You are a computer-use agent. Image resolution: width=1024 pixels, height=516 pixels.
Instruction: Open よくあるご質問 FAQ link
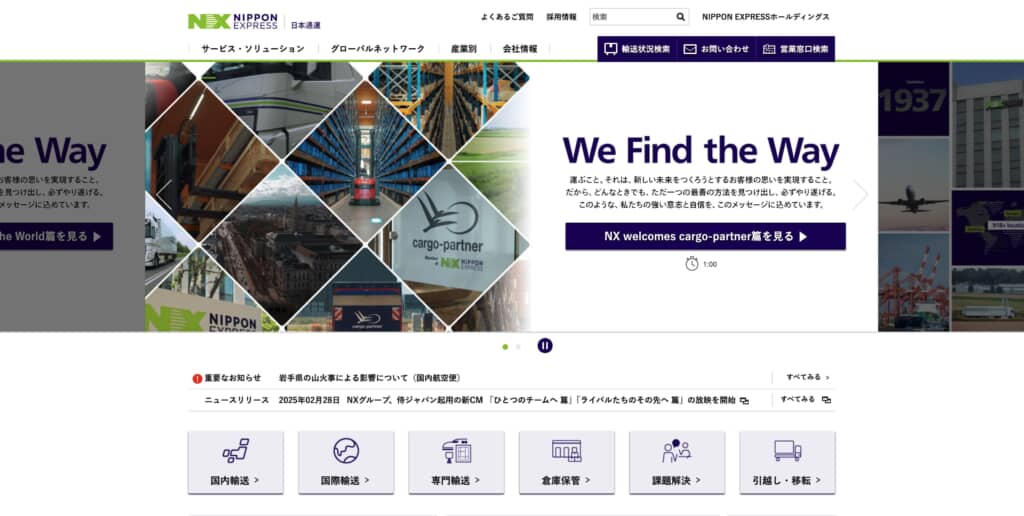point(507,17)
